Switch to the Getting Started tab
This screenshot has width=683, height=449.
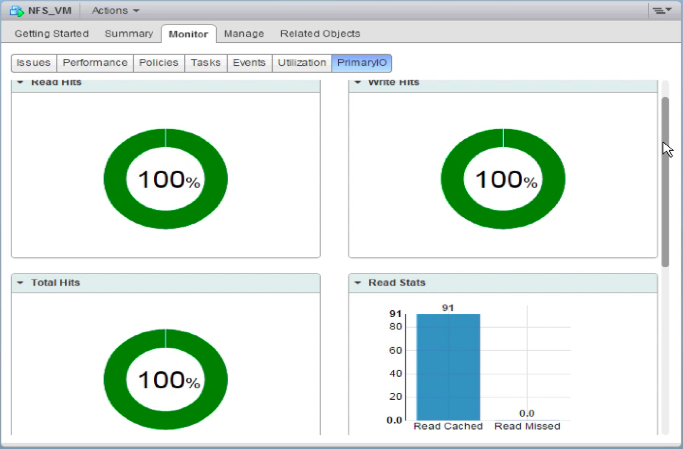(x=51, y=34)
